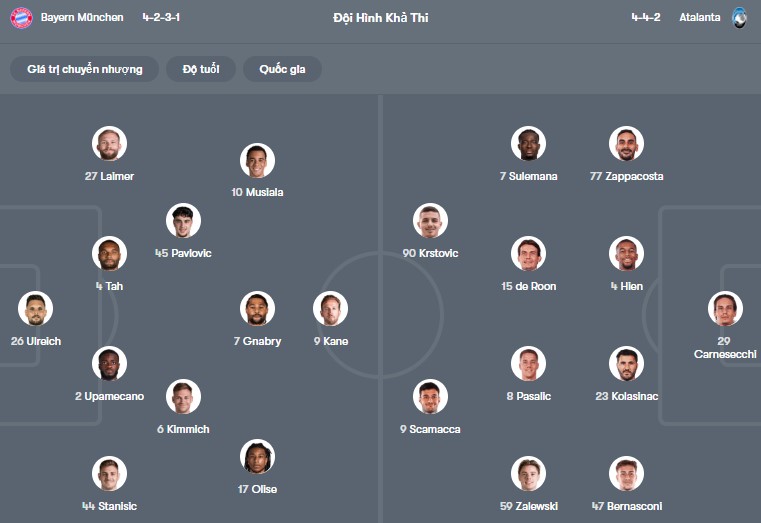
Task: Click the Atalanta club crest icon
Action: (740, 17)
